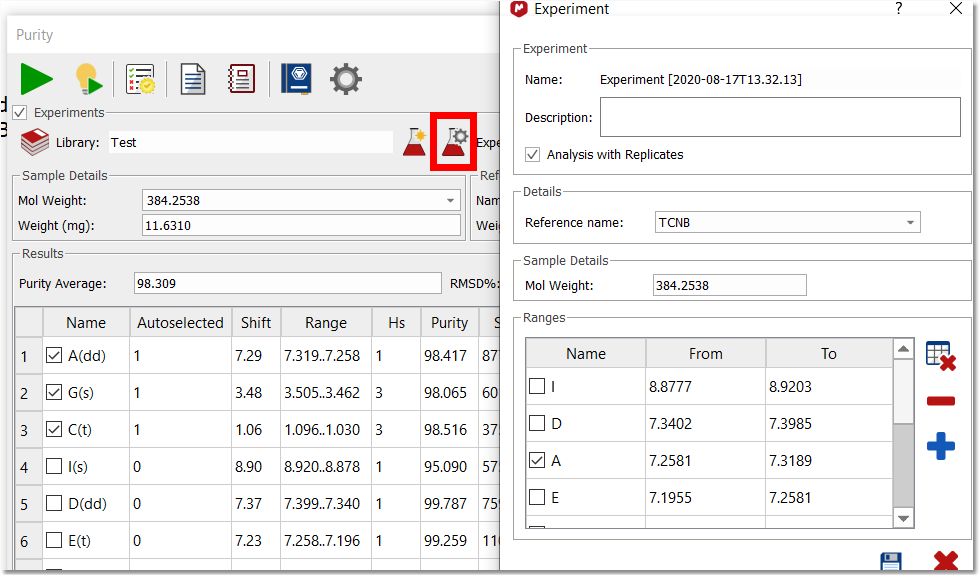980x577 pixels.
Task: Click the Name column header in results
Action: pyautogui.click(x=86, y=323)
